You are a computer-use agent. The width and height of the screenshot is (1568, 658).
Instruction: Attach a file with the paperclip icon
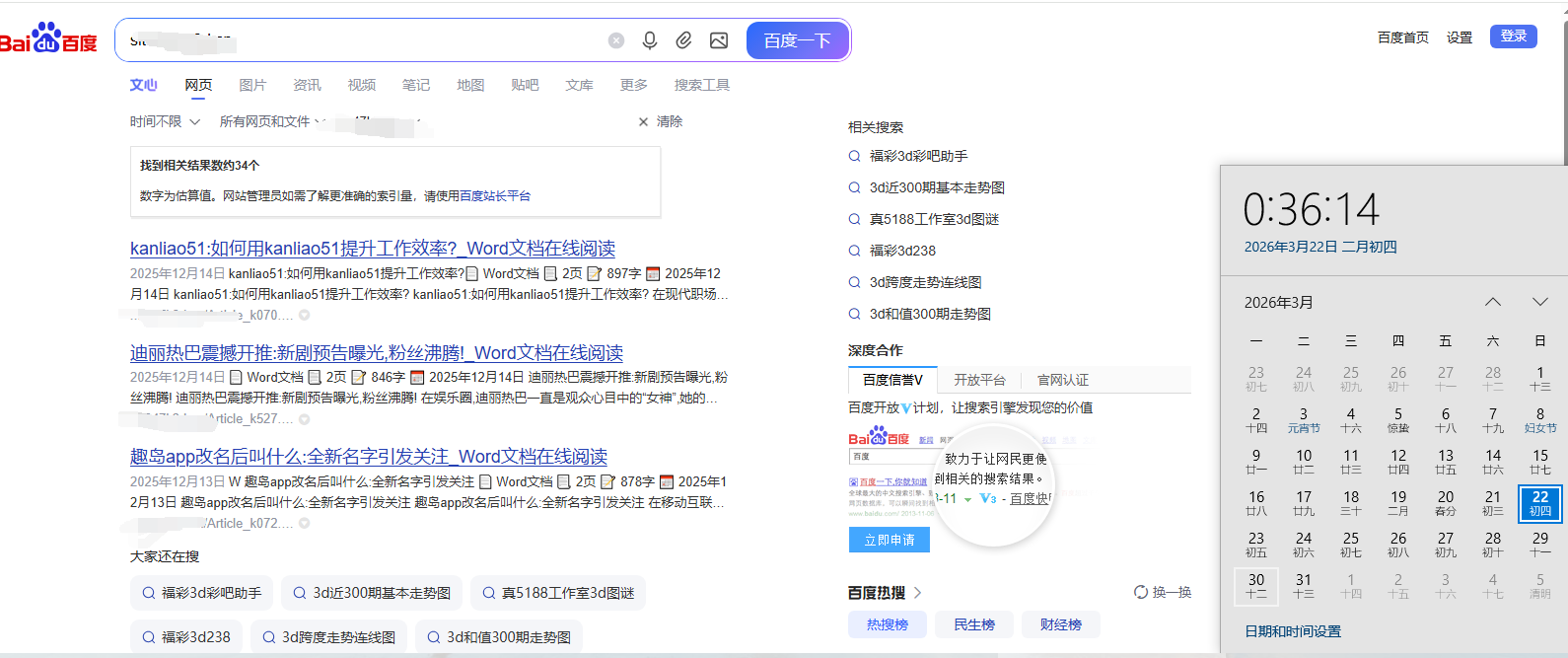[683, 40]
